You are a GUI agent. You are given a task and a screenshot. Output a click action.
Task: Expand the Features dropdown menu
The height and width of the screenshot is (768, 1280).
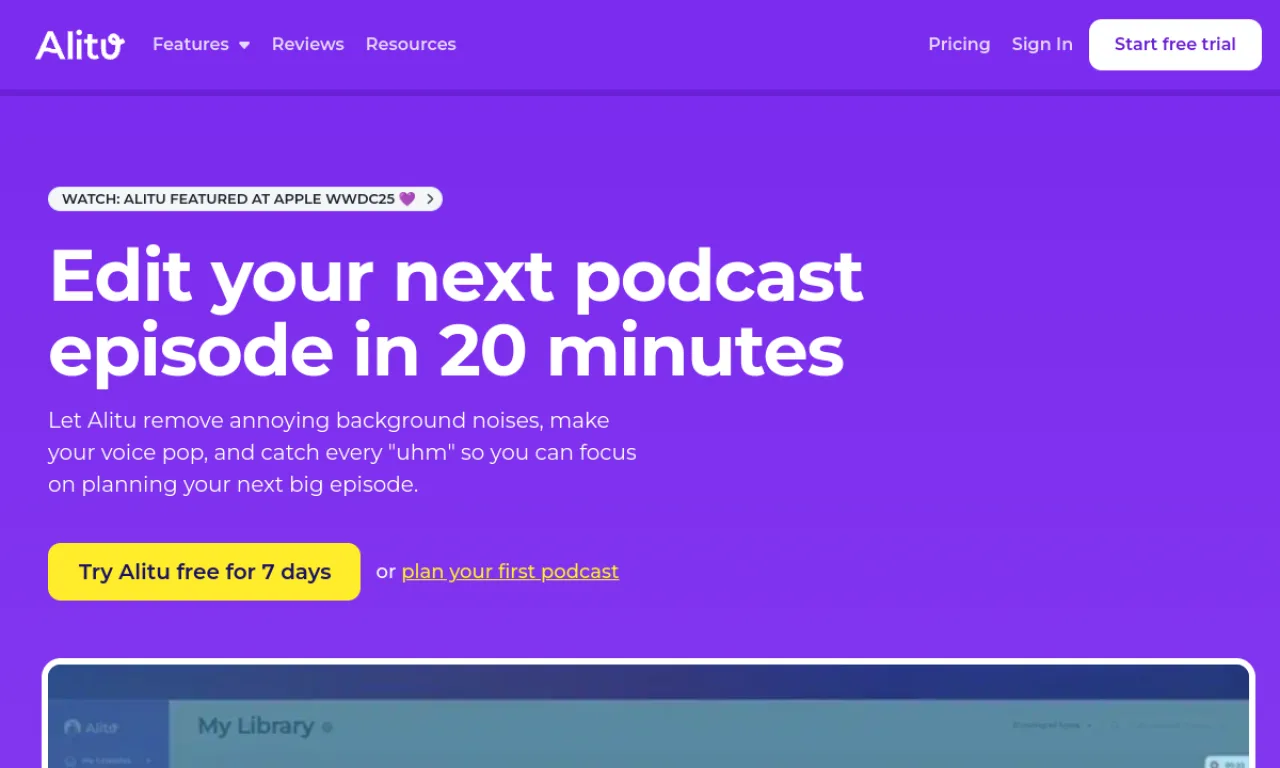pos(201,44)
